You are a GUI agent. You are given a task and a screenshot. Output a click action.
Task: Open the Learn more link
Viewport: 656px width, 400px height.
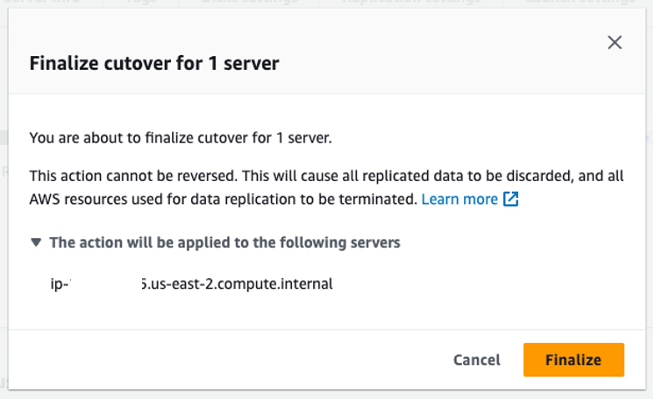pyautogui.click(x=461, y=200)
